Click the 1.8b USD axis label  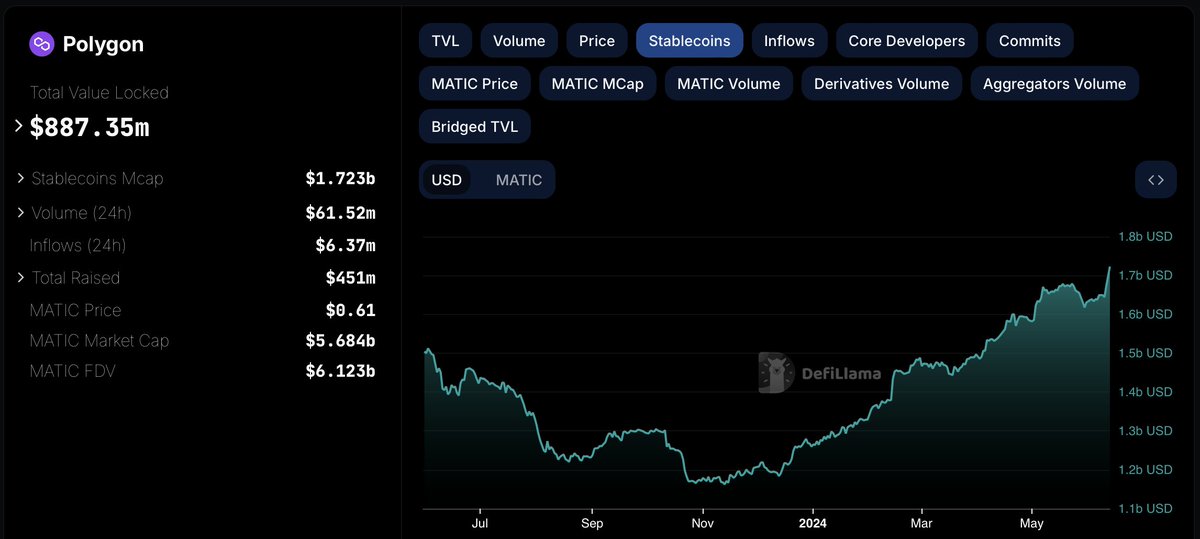pos(1145,237)
